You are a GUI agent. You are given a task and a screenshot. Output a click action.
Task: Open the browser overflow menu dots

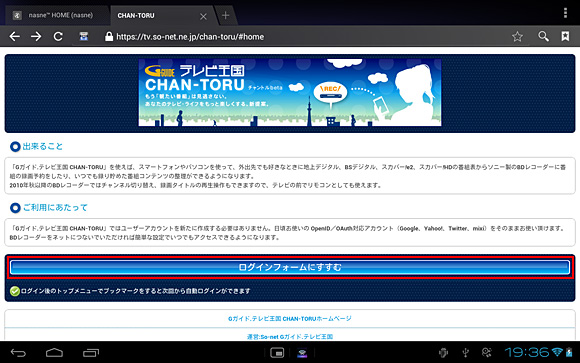(565, 13)
